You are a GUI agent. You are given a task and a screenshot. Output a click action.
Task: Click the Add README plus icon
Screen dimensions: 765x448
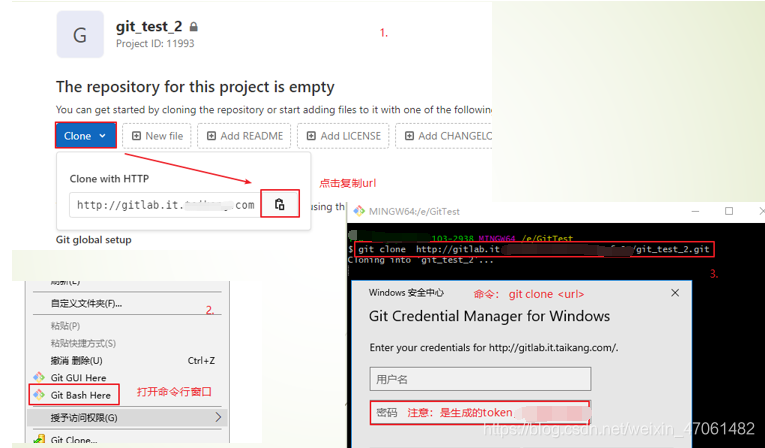(211, 136)
